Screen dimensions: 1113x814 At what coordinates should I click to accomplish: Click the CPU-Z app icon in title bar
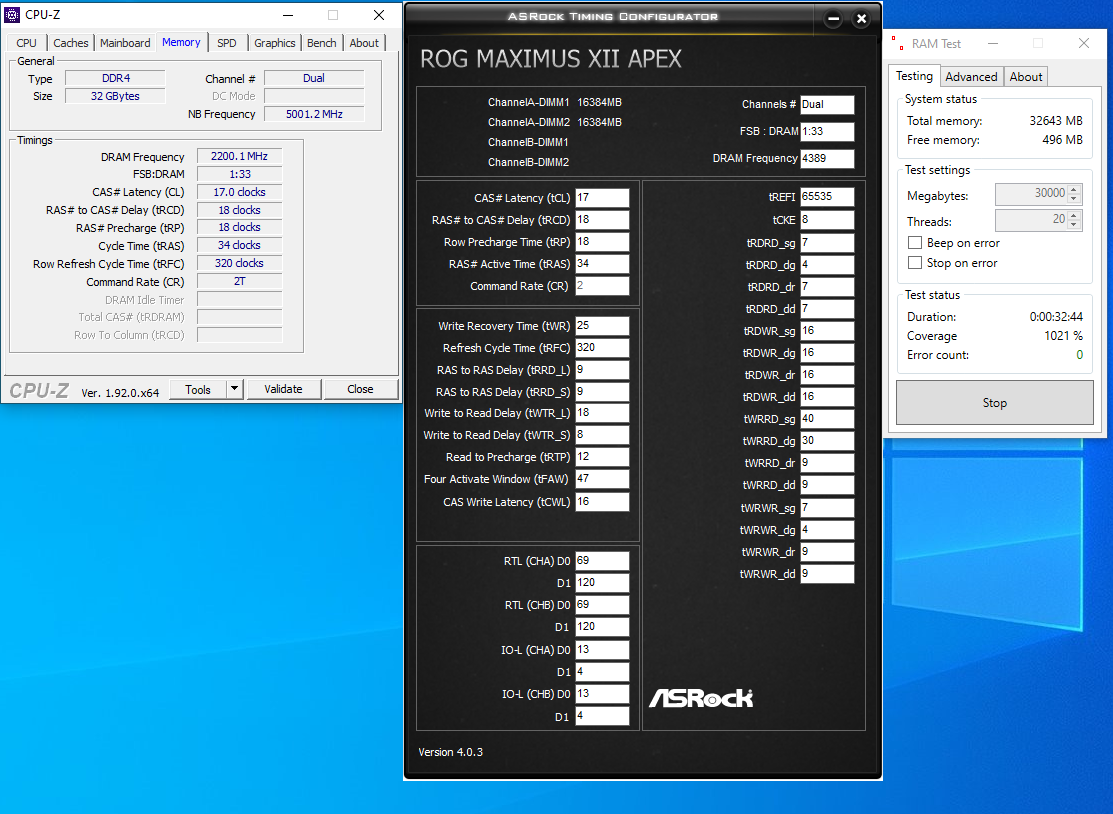click(12, 15)
